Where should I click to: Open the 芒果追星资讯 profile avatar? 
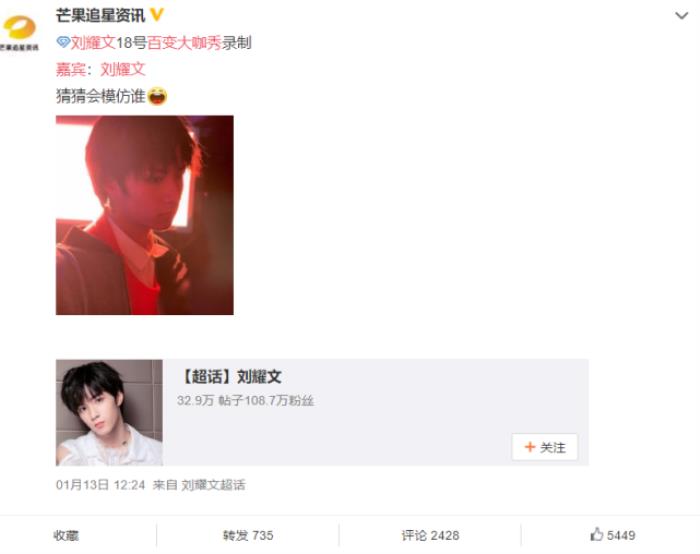coord(19,33)
